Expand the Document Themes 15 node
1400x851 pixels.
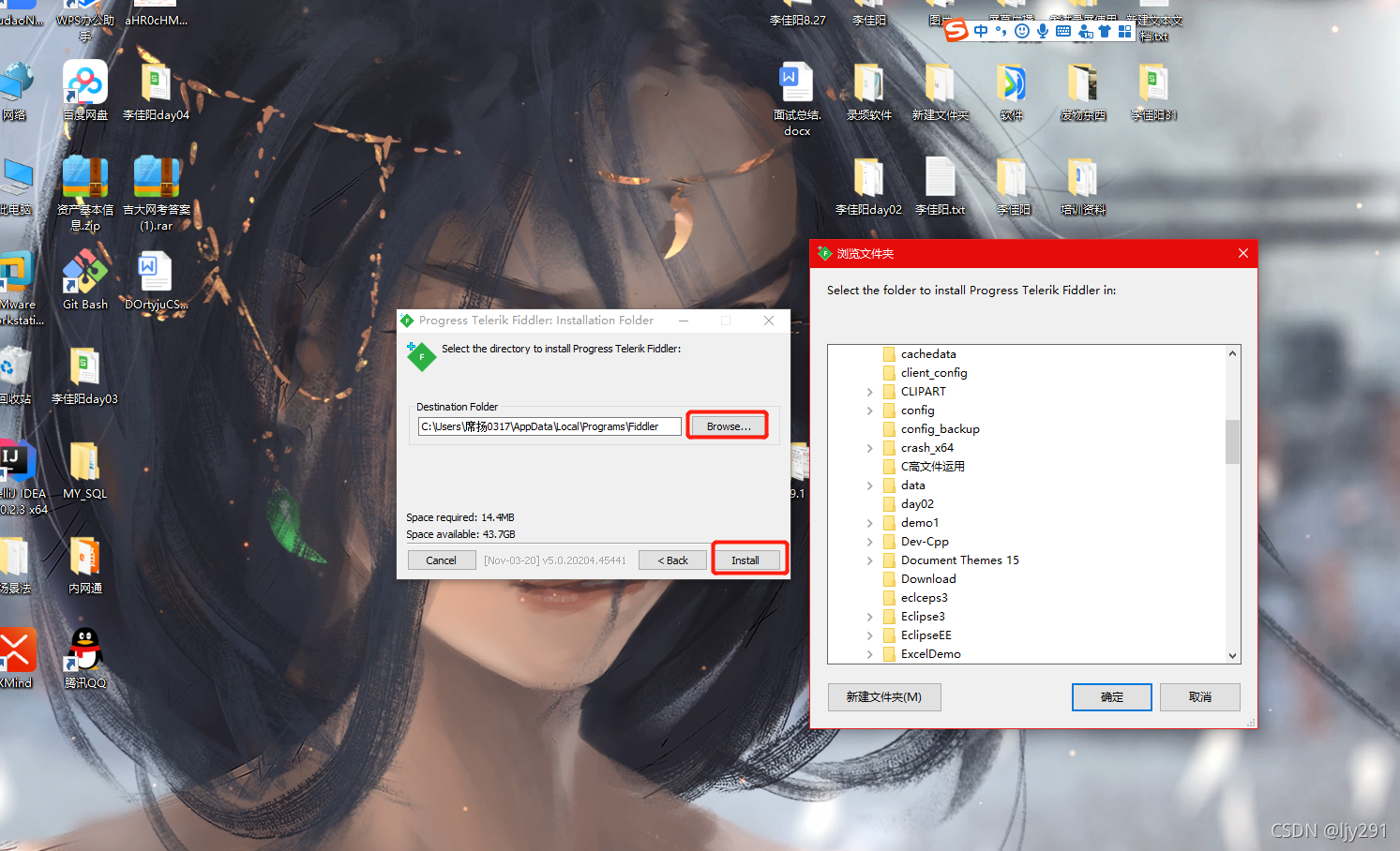(x=869, y=560)
